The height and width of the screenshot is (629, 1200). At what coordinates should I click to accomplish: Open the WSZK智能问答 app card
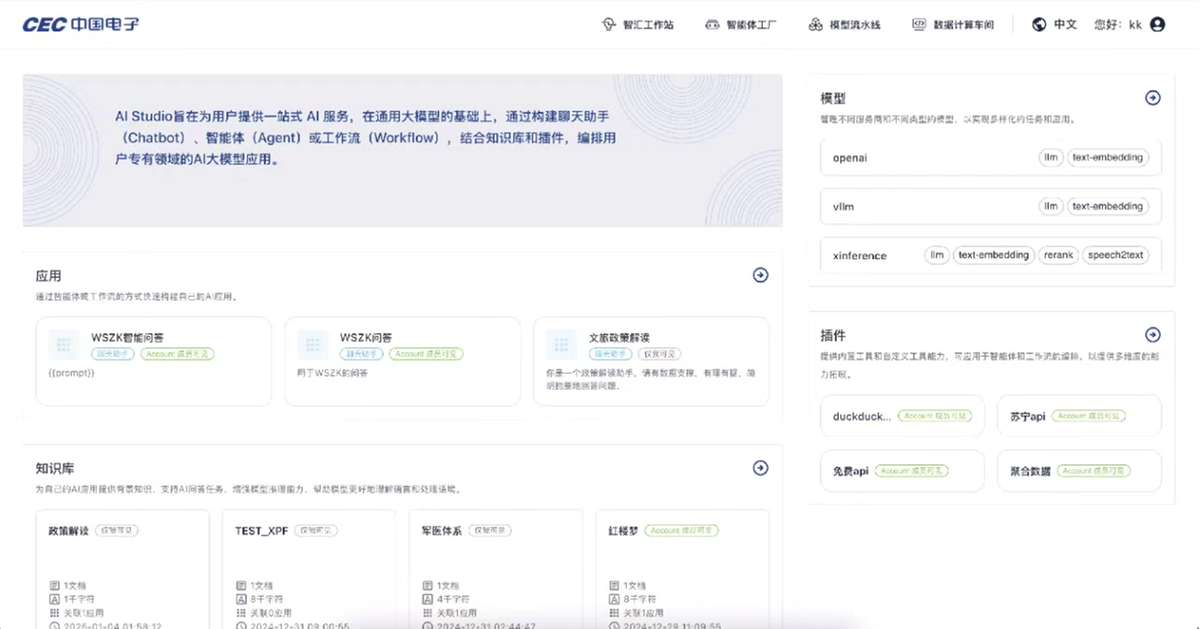(x=153, y=361)
